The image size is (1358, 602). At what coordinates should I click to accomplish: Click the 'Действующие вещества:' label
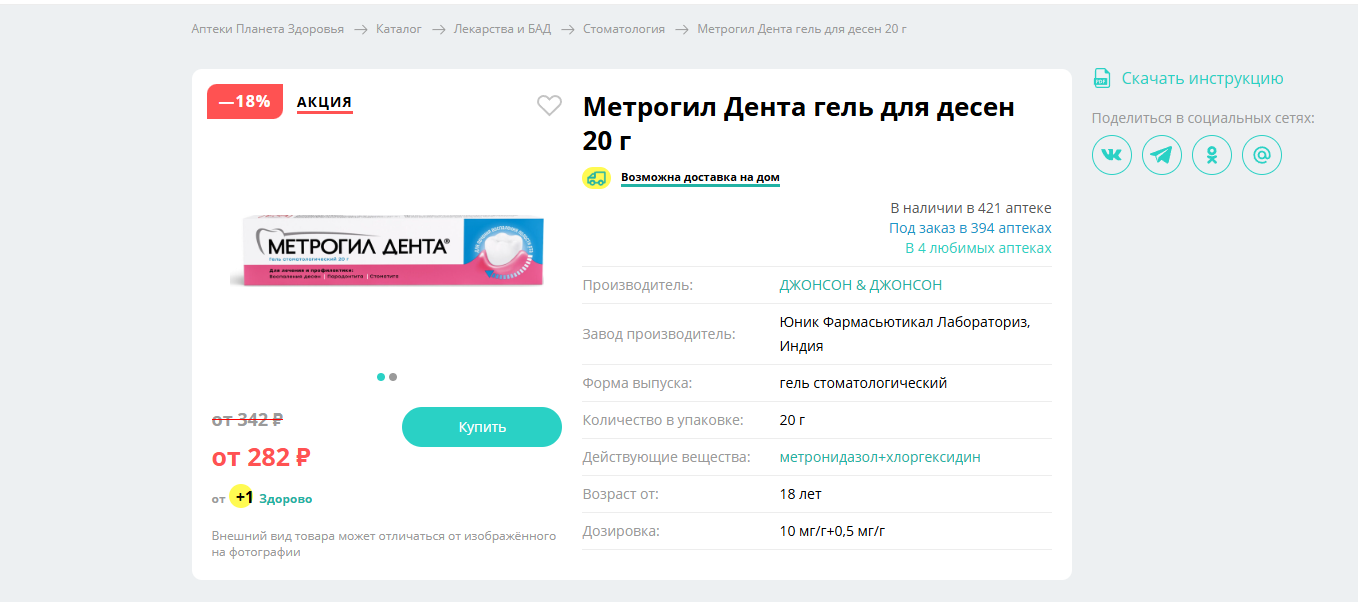coord(667,457)
